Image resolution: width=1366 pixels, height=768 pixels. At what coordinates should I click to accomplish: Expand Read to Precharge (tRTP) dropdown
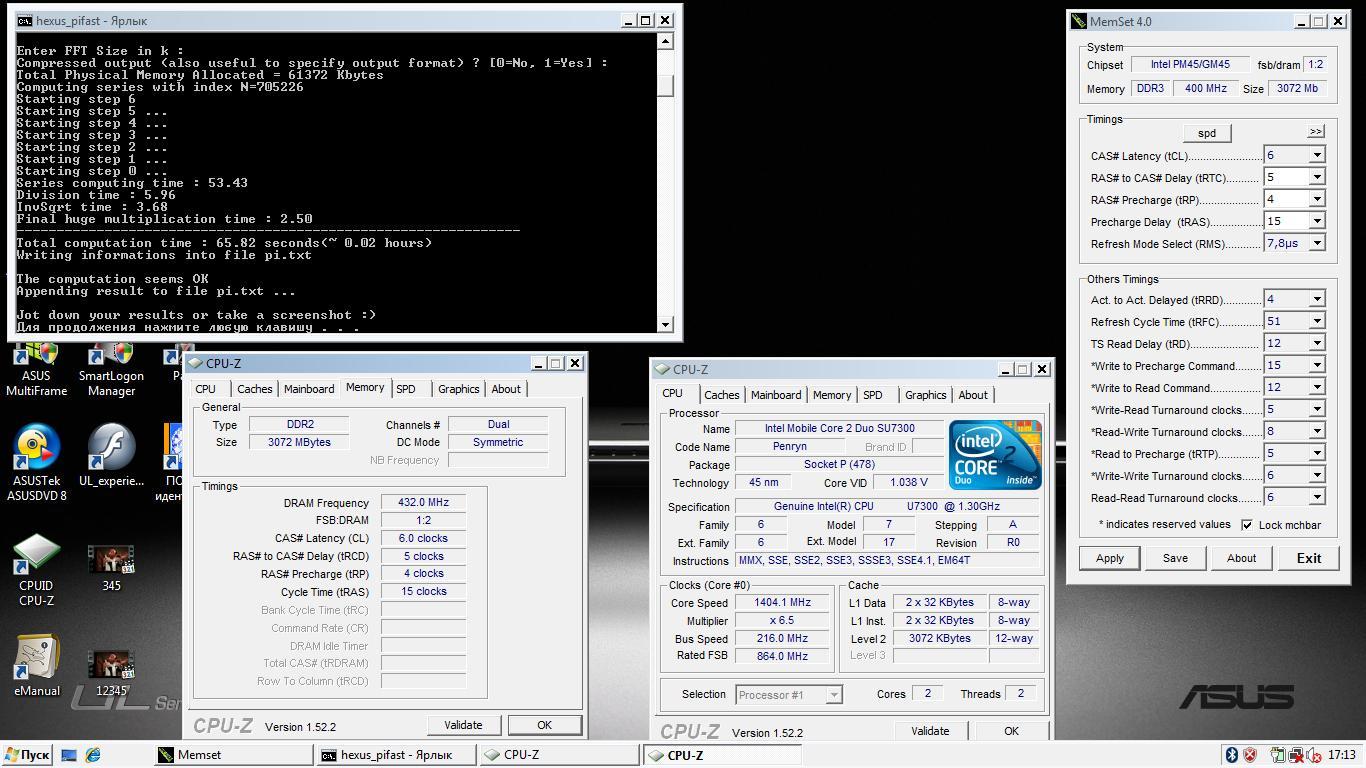[1317, 454]
